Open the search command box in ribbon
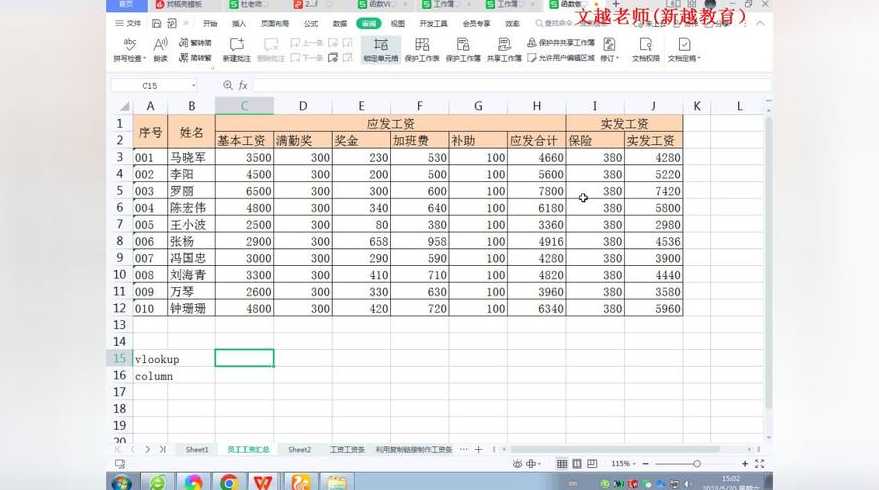Viewport: 879px width, 490px height. point(553,23)
